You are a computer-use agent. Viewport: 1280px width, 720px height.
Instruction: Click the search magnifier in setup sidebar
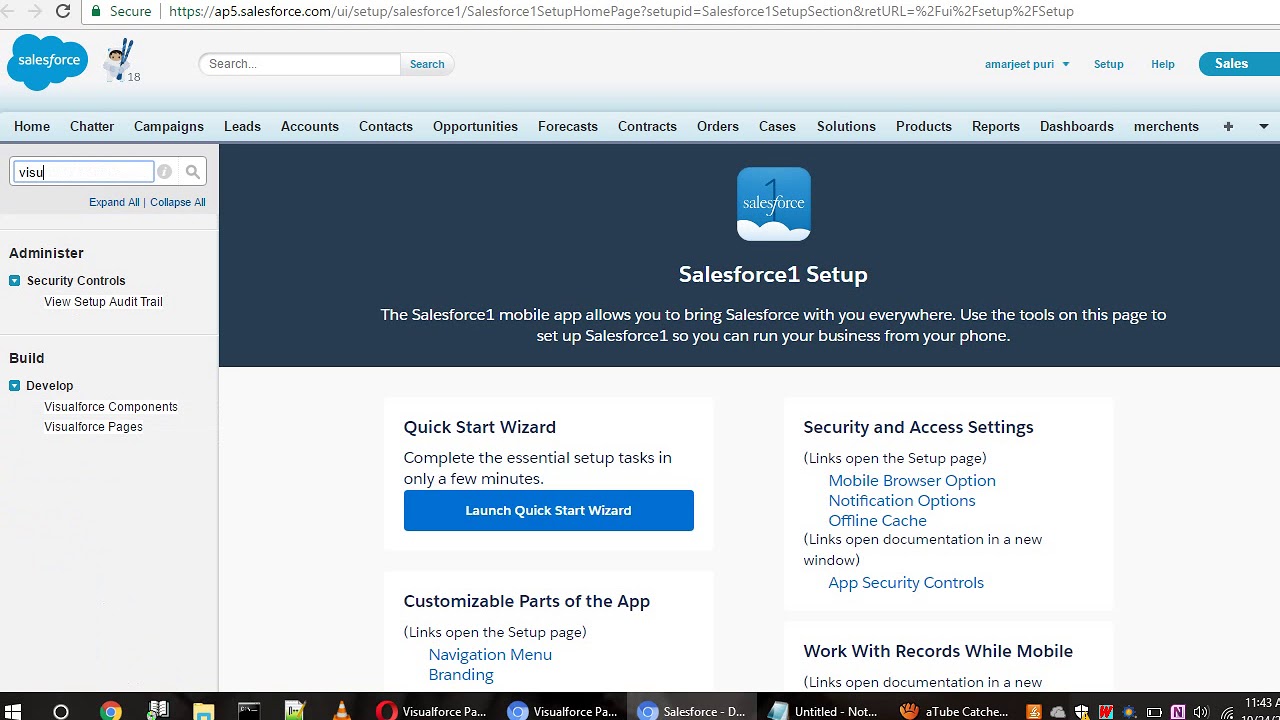tap(193, 172)
